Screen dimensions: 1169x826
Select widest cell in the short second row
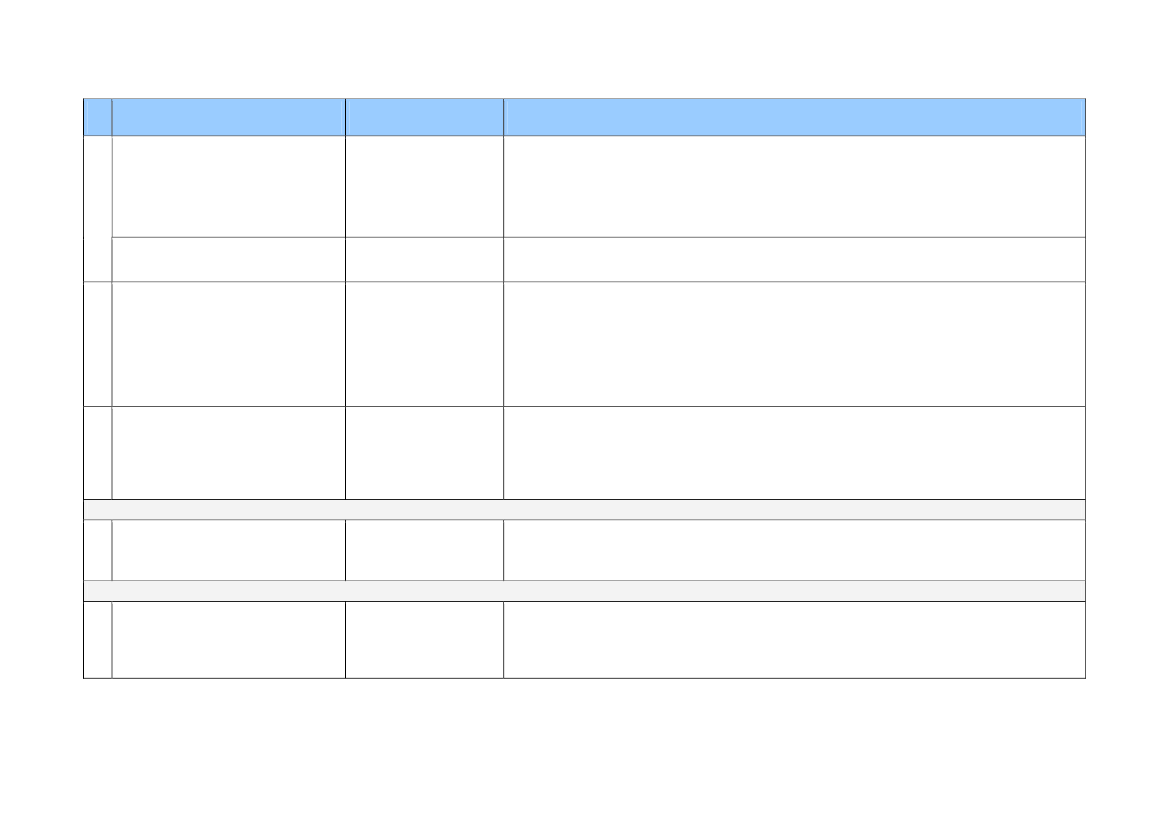coord(795,259)
